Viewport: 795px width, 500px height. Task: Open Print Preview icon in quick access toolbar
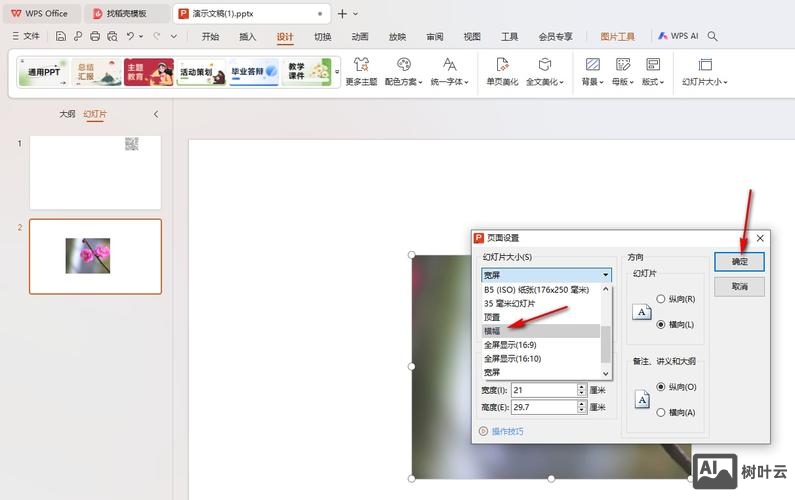(112, 36)
